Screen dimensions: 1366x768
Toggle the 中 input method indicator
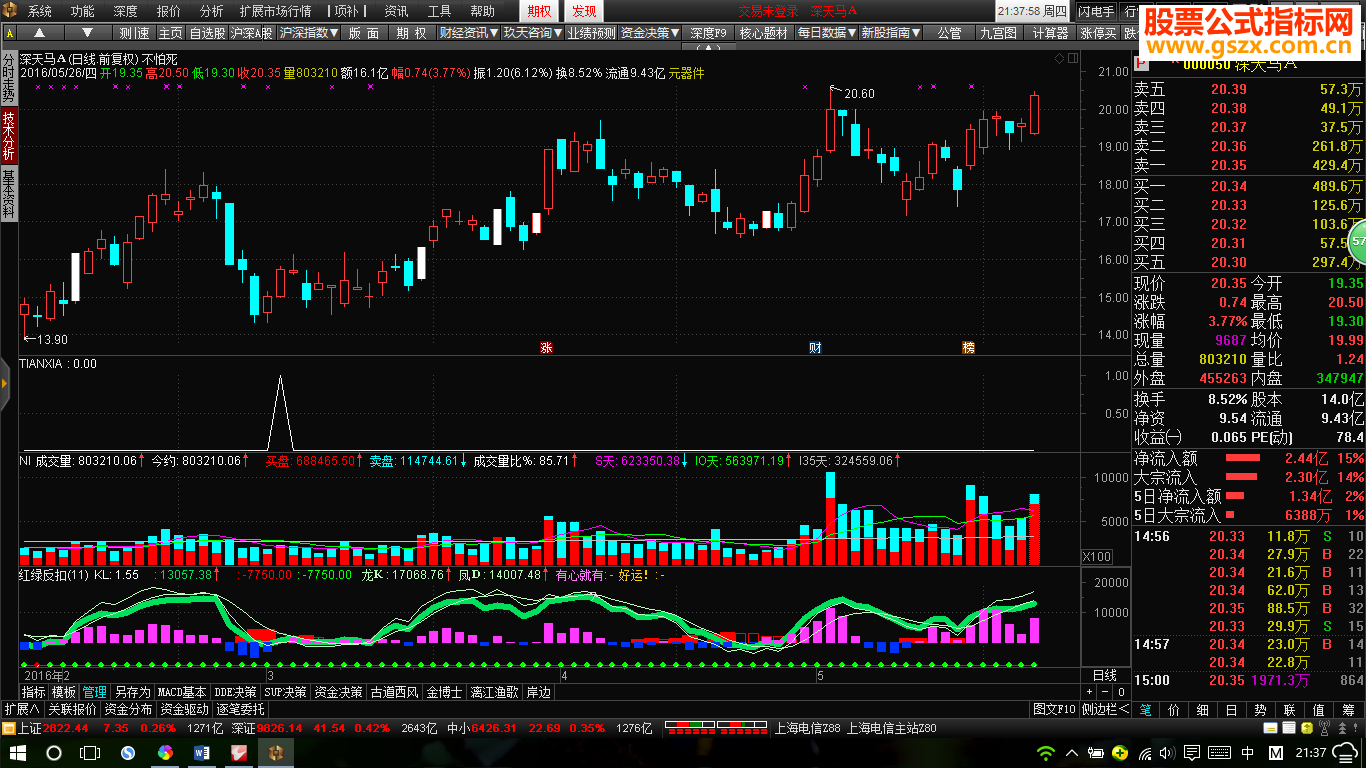1249,752
